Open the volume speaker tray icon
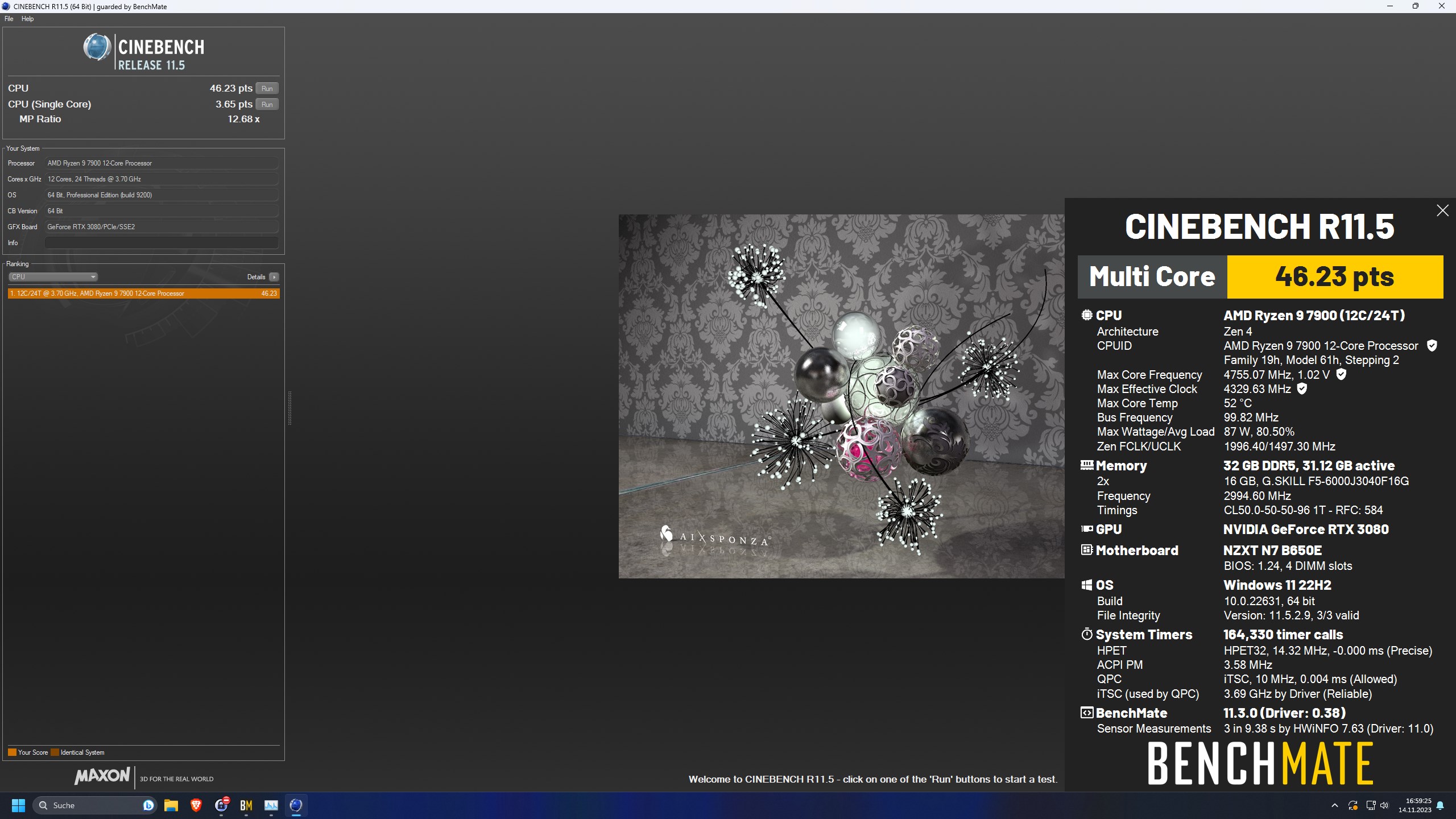 click(x=1384, y=805)
